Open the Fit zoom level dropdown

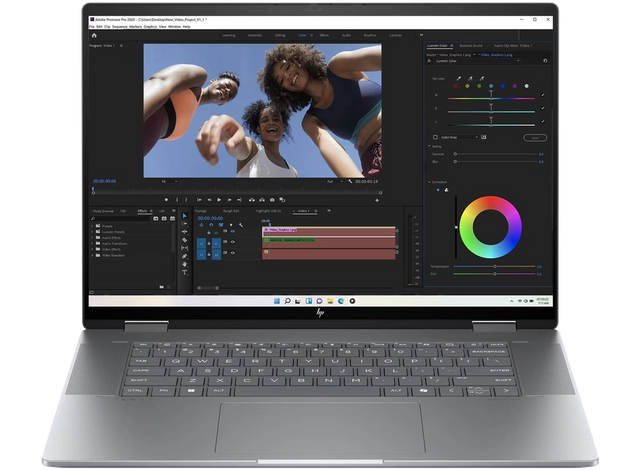(x=169, y=181)
